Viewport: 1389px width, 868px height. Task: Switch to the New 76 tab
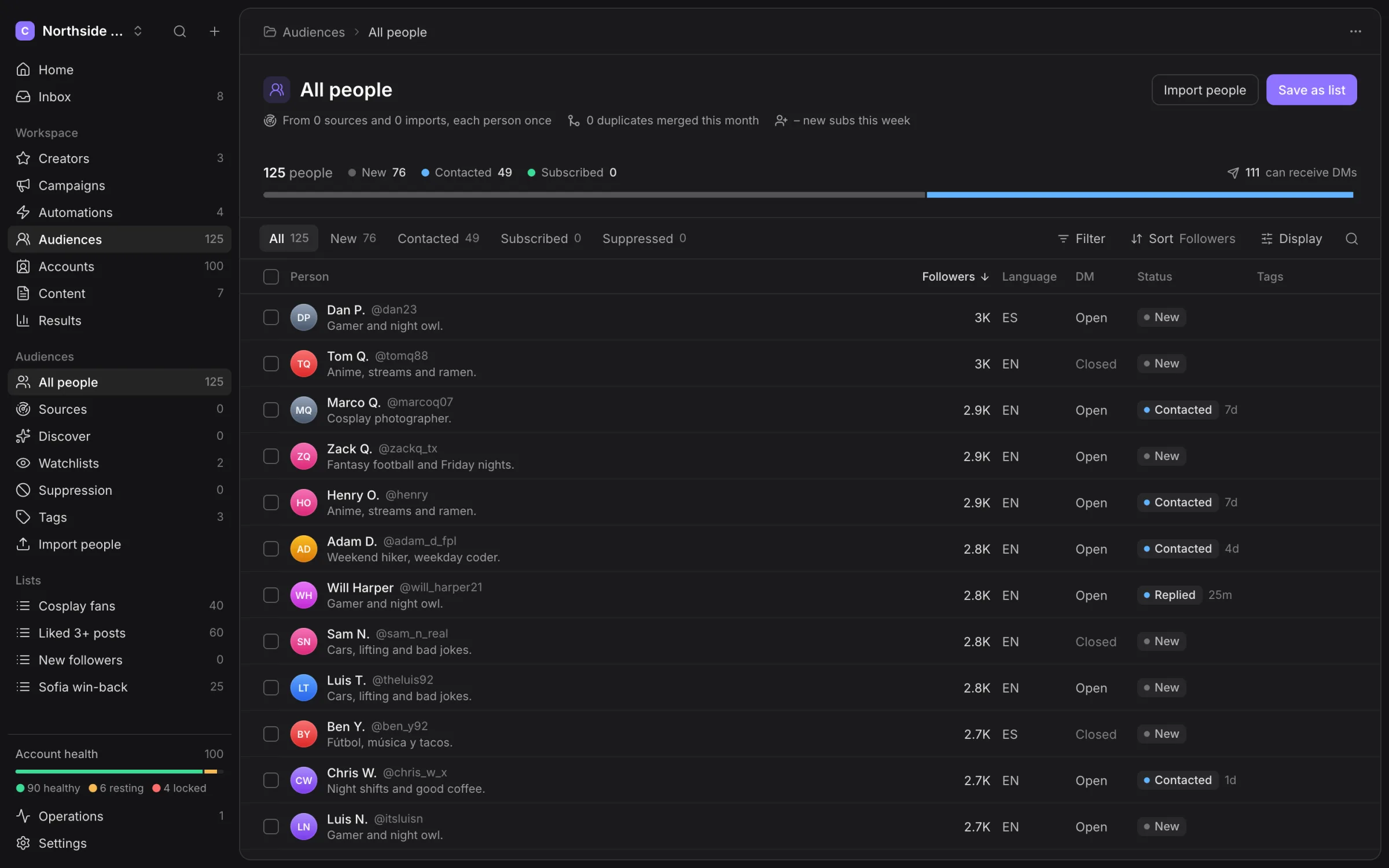click(x=353, y=238)
